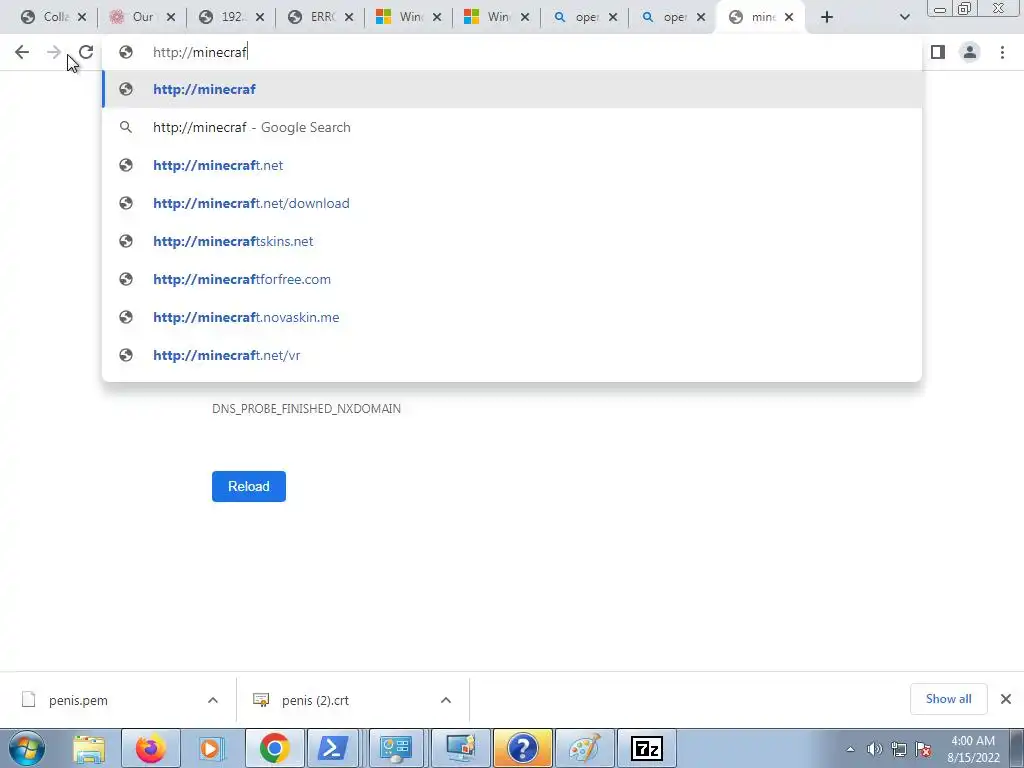Open the Windows Start menu

26,748
